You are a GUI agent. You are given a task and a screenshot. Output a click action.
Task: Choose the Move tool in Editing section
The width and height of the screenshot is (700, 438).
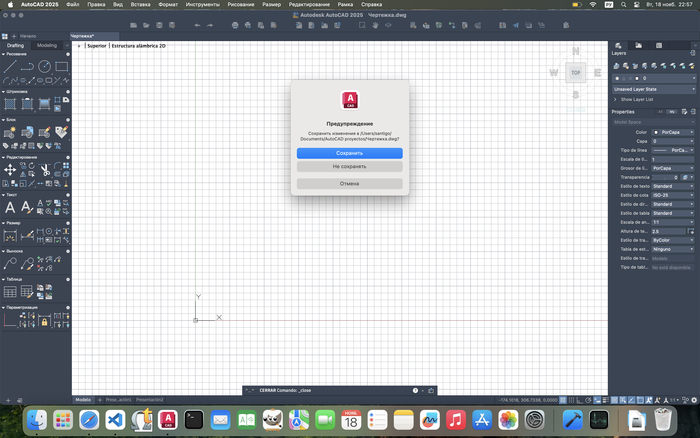pos(9,170)
